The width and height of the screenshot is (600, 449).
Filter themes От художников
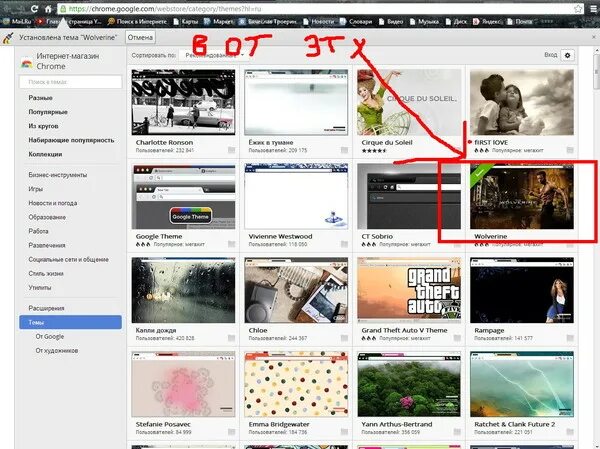click(x=57, y=351)
